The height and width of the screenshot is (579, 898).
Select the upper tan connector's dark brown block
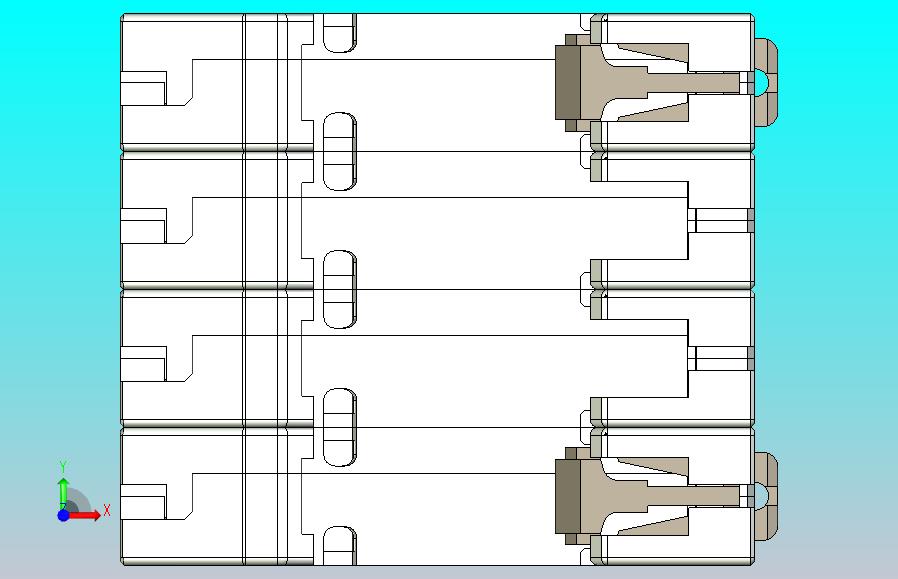[x=568, y=82]
